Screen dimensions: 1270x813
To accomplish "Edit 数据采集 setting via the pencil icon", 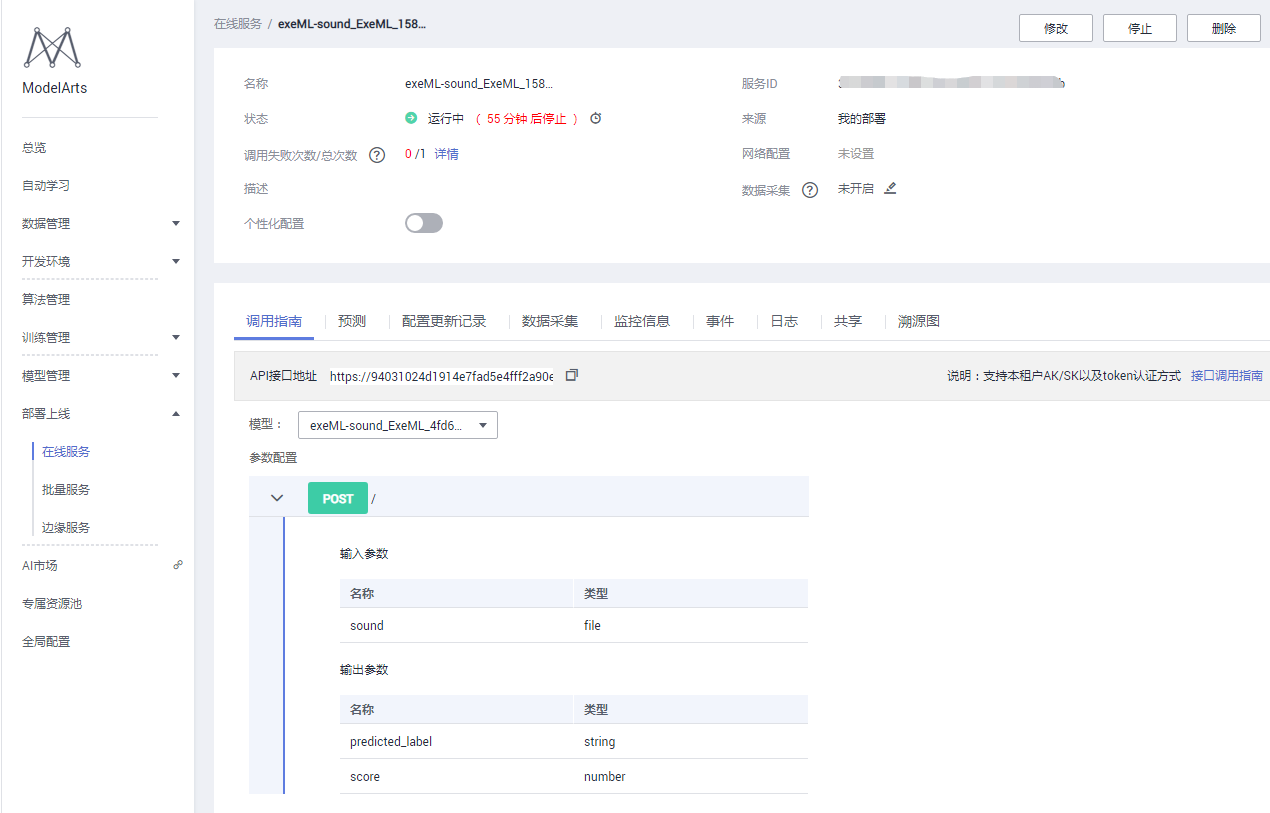I will (890, 188).
